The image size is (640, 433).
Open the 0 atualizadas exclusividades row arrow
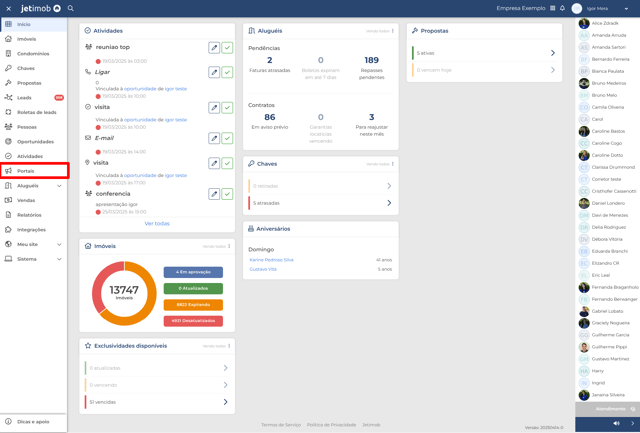point(225,368)
